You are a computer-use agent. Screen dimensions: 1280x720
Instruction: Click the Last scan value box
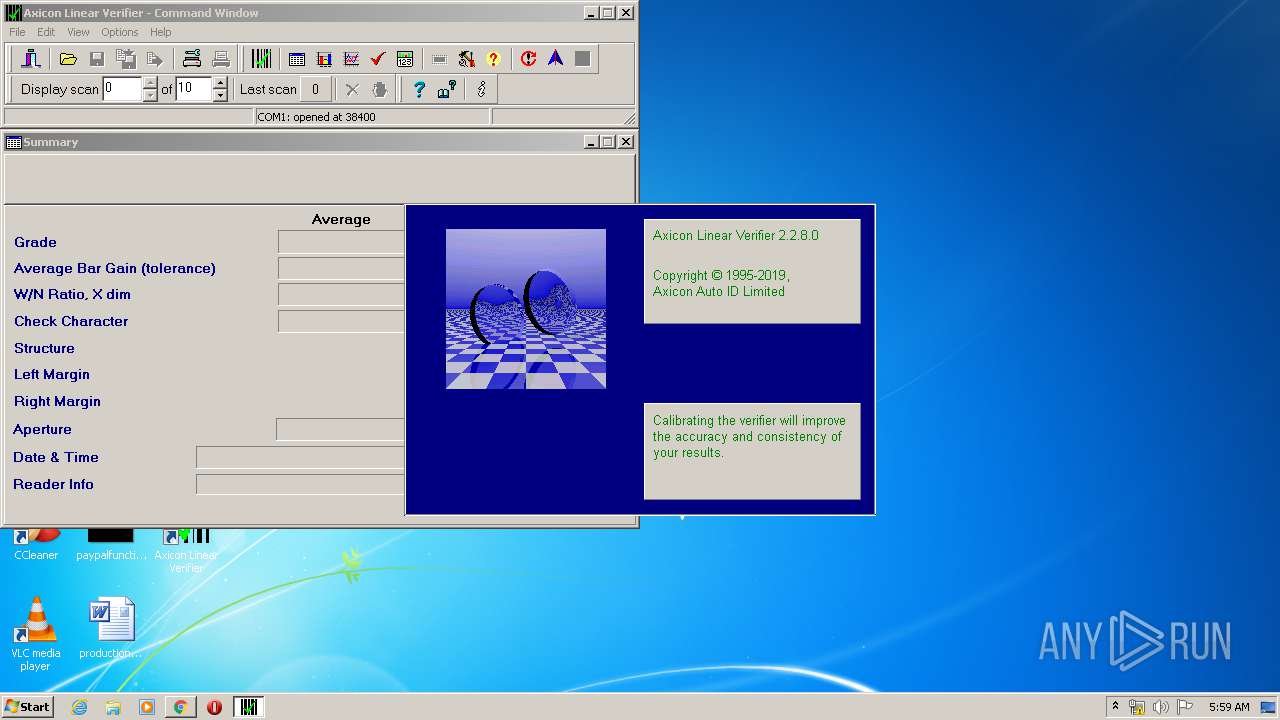tap(315, 89)
